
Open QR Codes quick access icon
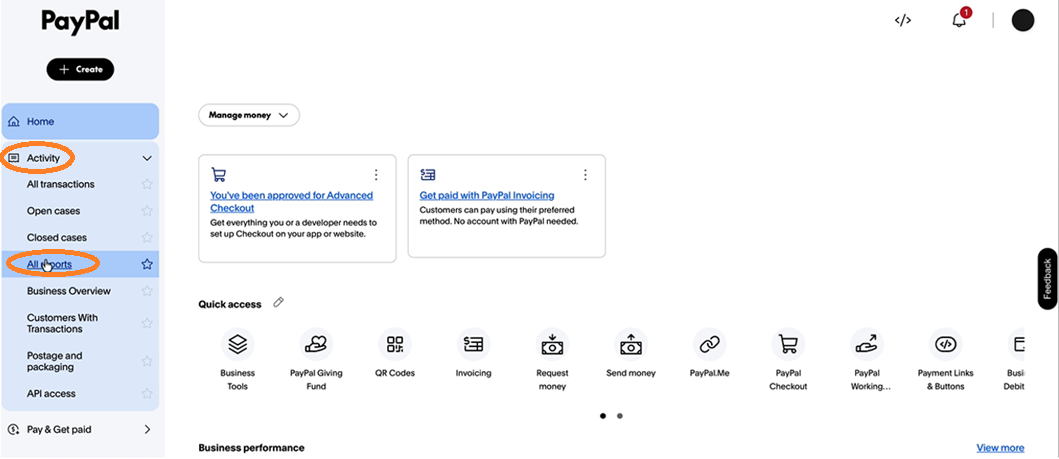tap(394, 344)
